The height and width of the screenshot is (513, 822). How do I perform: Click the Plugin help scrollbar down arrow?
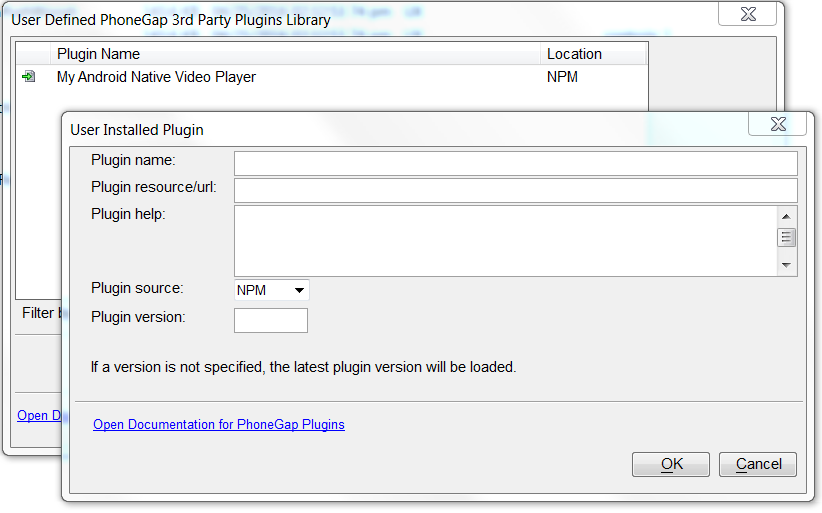pyautogui.click(x=786, y=265)
